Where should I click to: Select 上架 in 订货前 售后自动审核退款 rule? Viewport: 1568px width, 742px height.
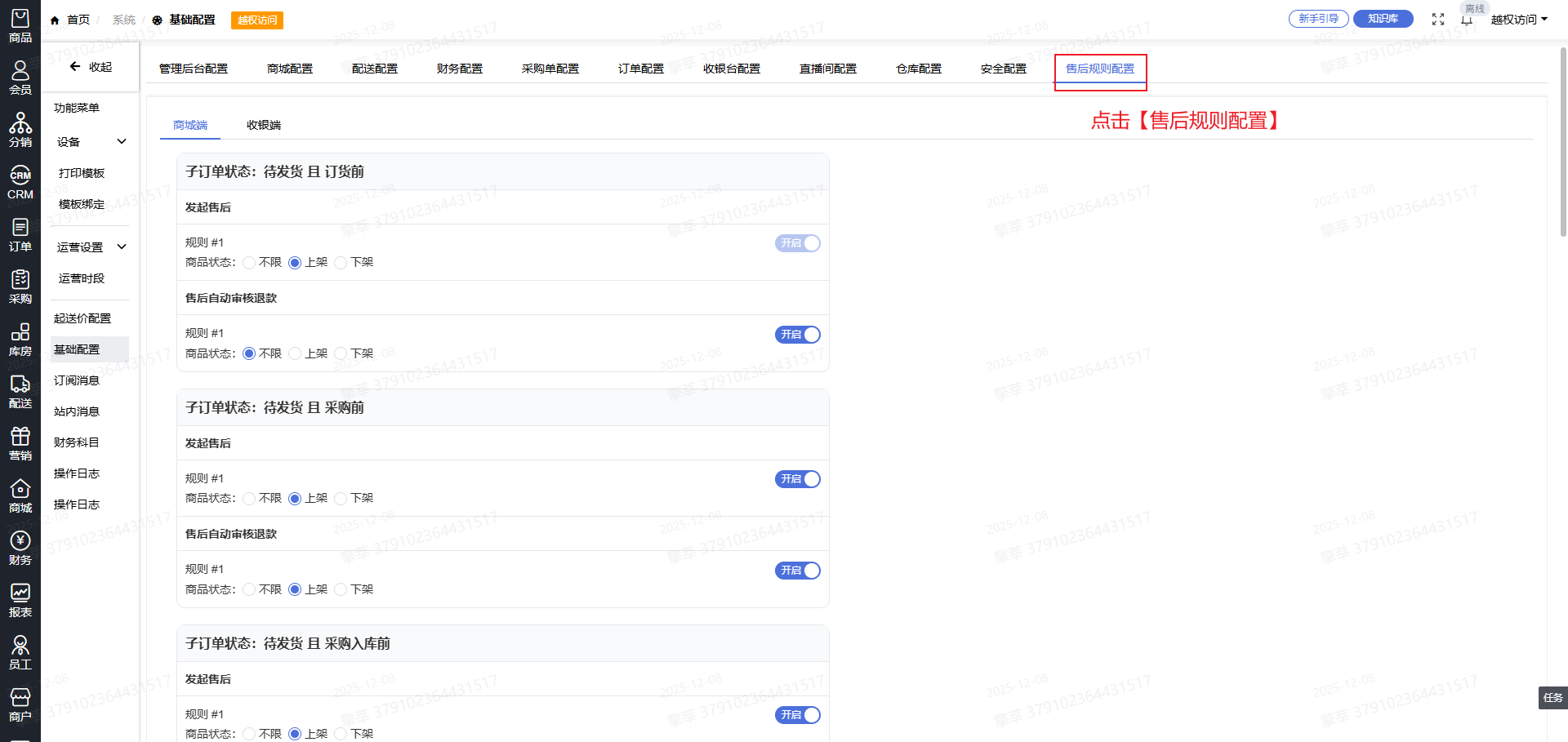296,354
